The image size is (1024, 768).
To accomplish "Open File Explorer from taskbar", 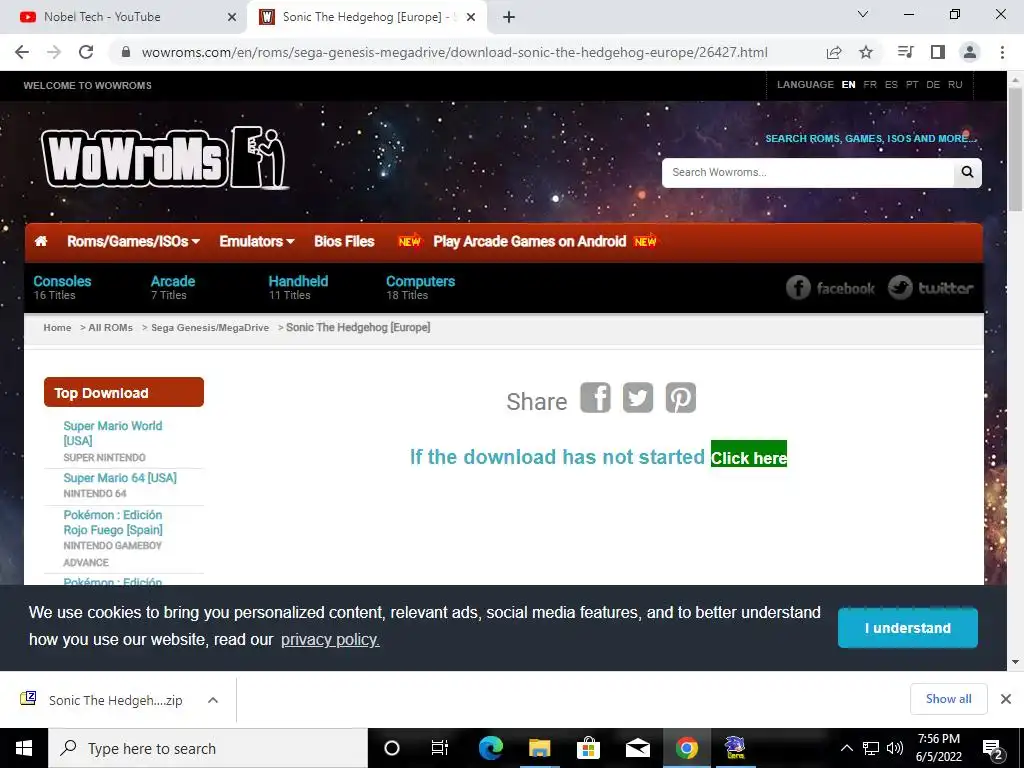I will point(539,748).
